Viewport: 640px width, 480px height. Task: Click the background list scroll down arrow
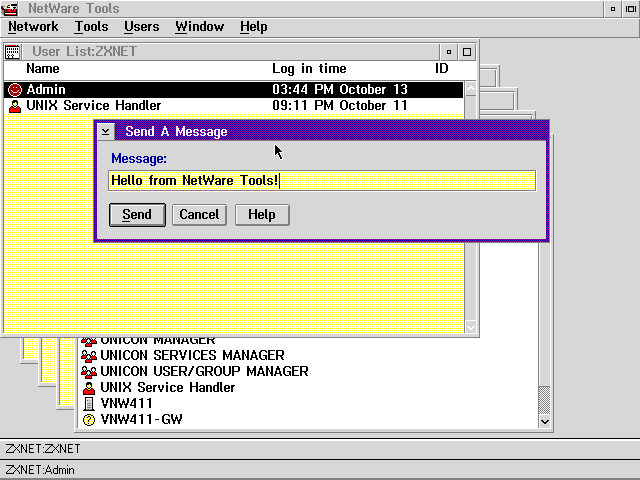point(544,422)
